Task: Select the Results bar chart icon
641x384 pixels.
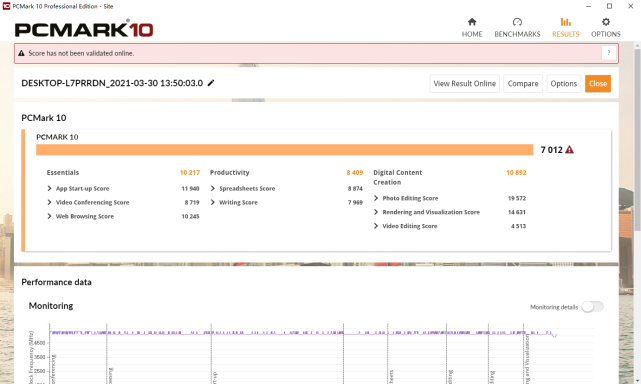Action: point(565,22)
